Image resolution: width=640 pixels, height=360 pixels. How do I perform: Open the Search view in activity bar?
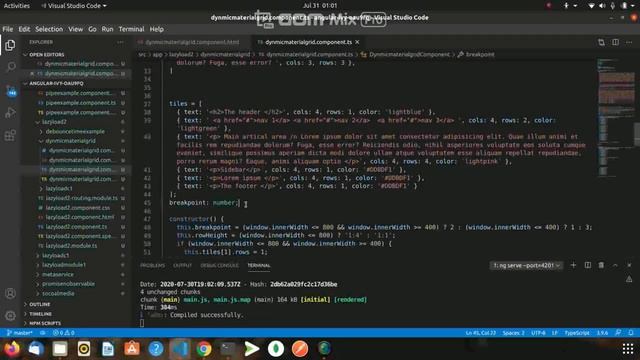(x=10, y=67)
